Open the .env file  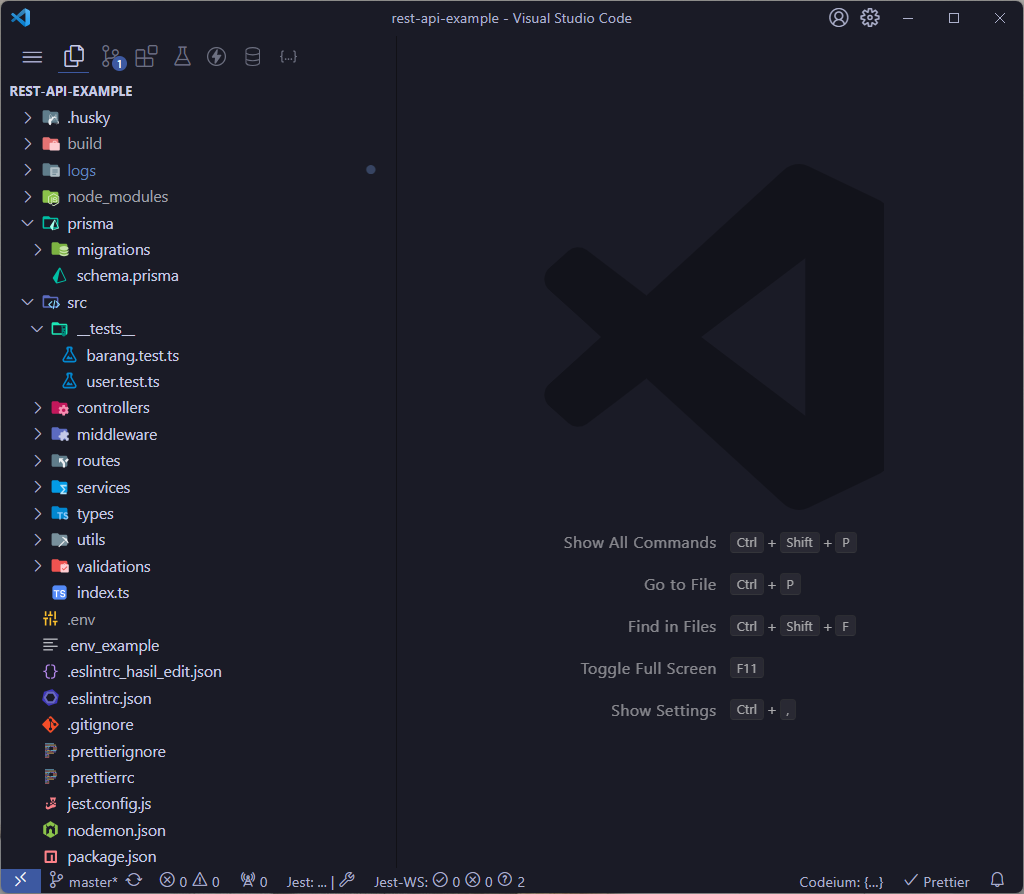click(x=199, y=619)
